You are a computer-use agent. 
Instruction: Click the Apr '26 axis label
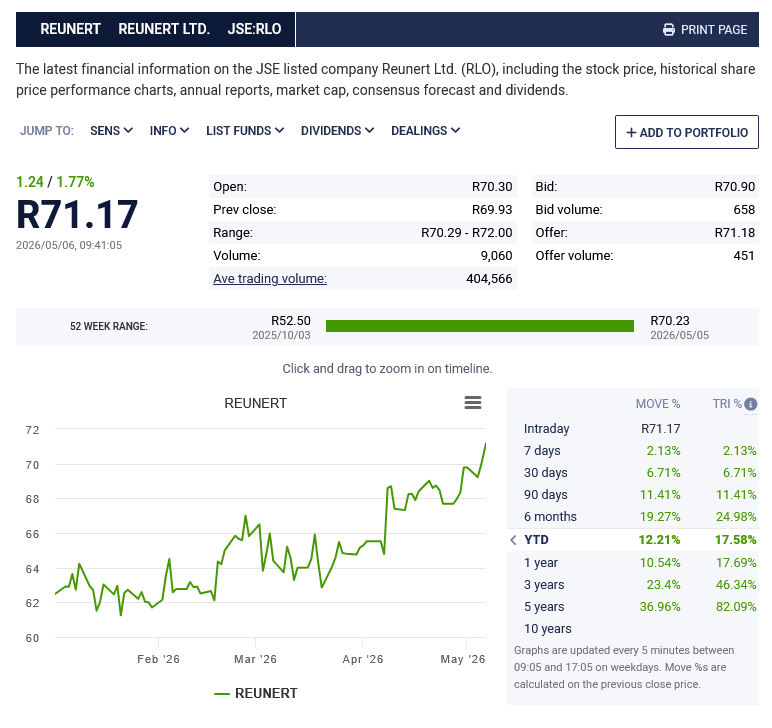point(362,660)
